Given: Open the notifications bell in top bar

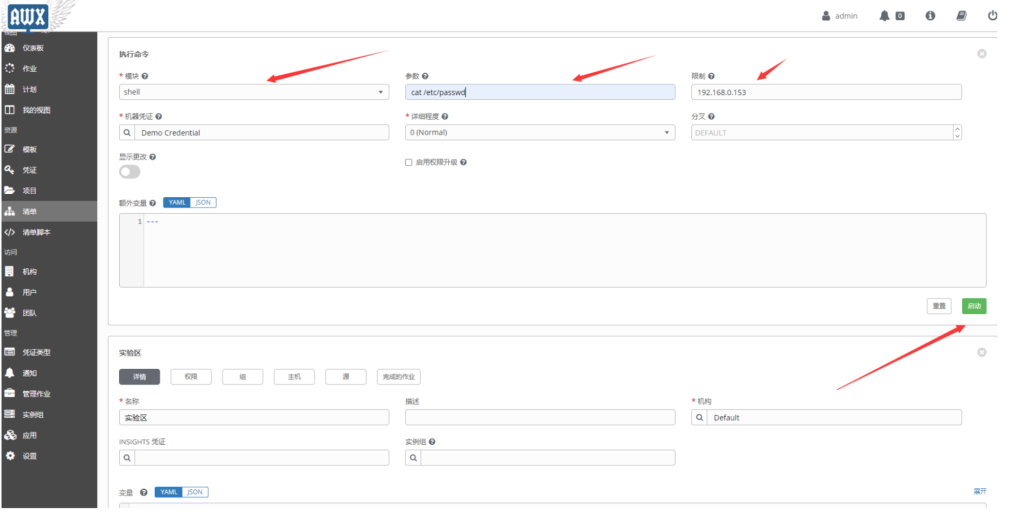Looking at the screenshot, I should click(884, 16).
